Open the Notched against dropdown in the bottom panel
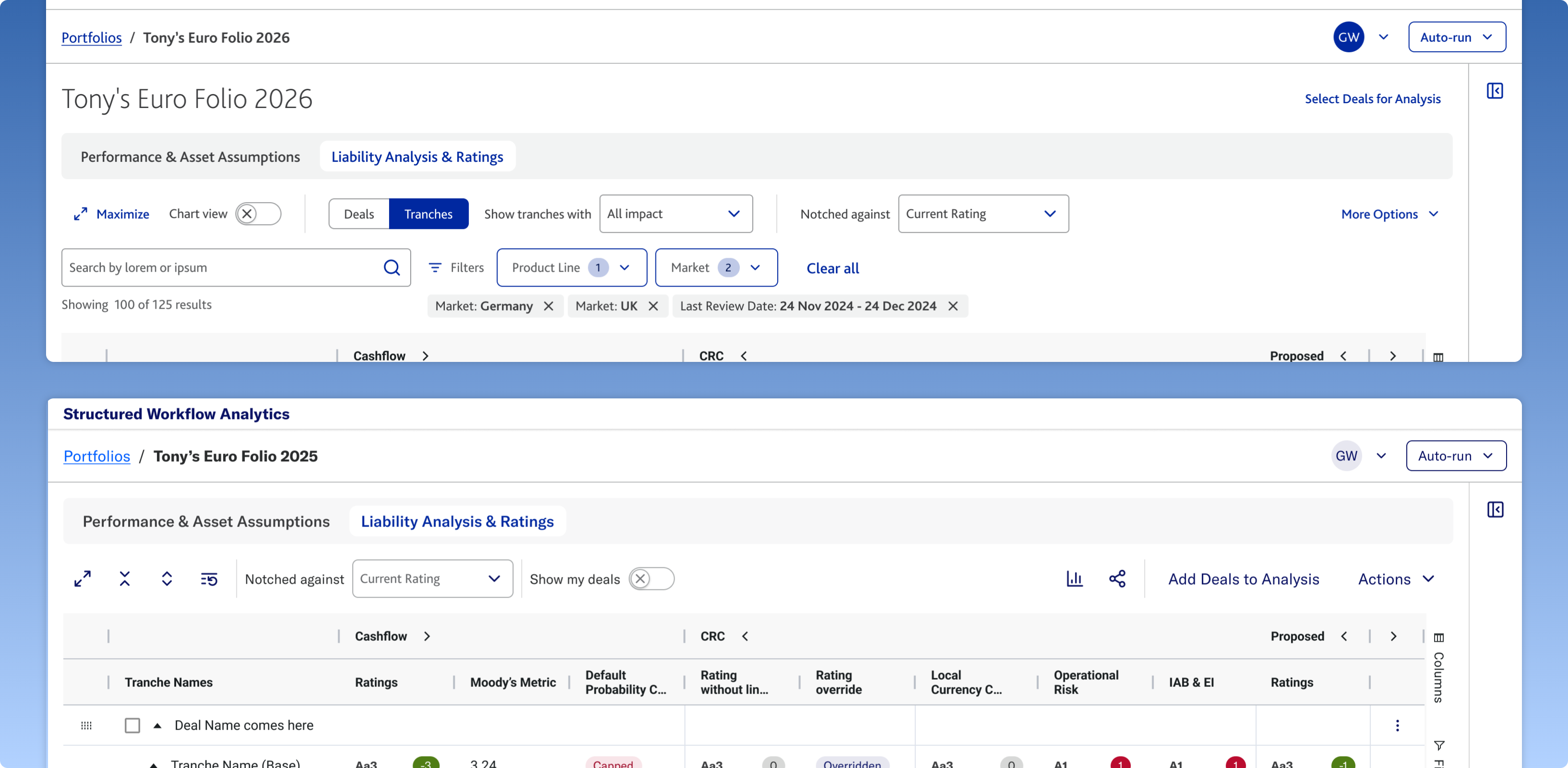The width and height of the screenshot is (1568, 768). pyautogui.click(x=432, y=578)
